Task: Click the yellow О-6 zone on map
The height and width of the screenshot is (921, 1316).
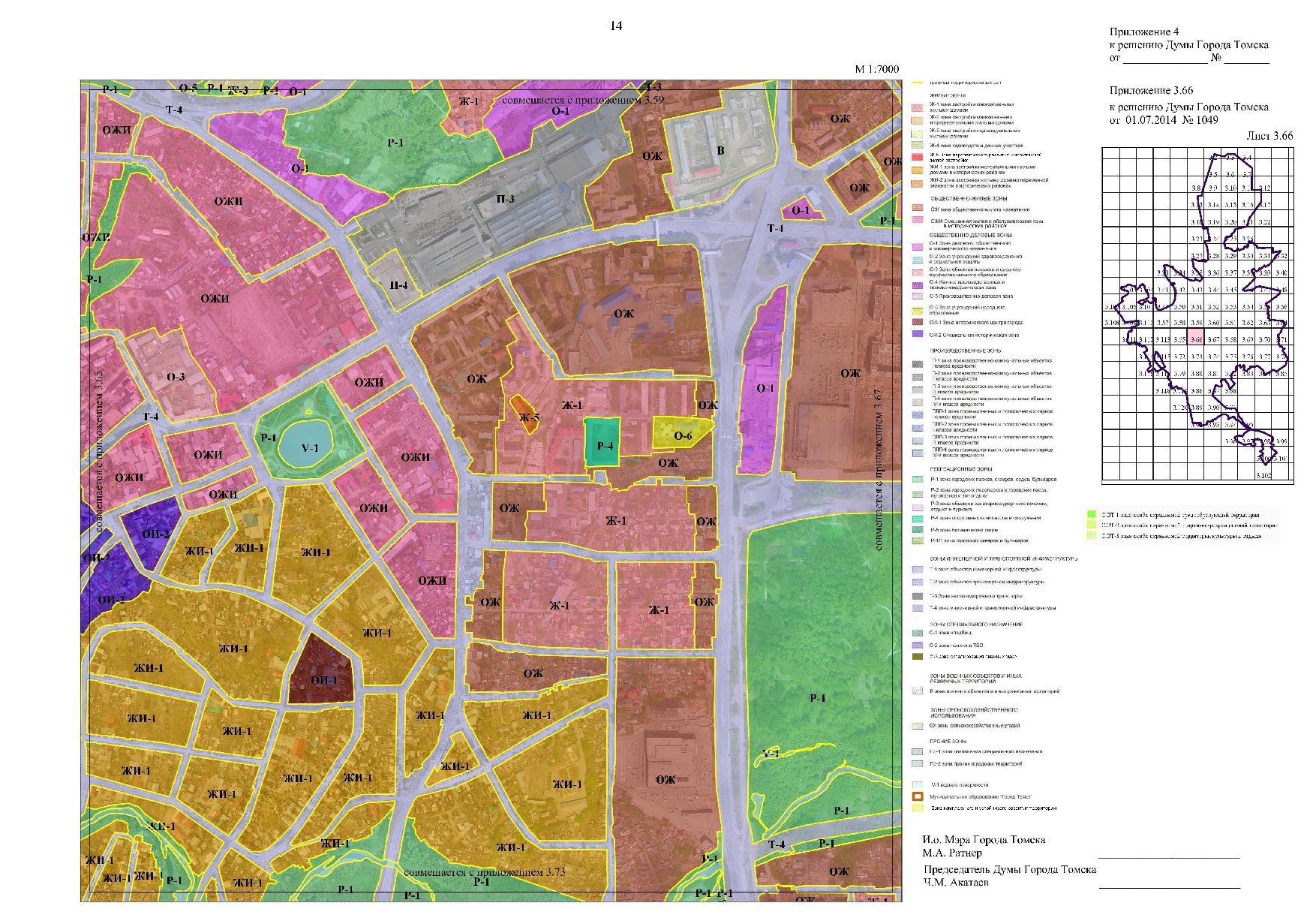Action: click(x=680, y=432)
